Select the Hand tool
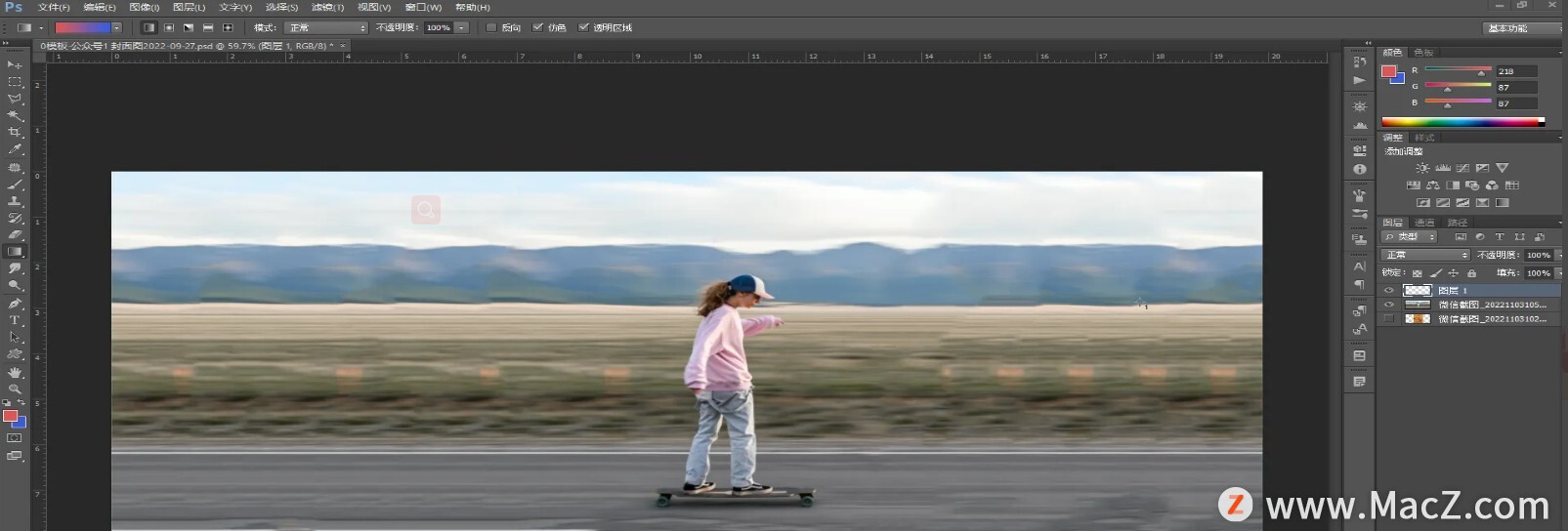 tap(15, 372)
